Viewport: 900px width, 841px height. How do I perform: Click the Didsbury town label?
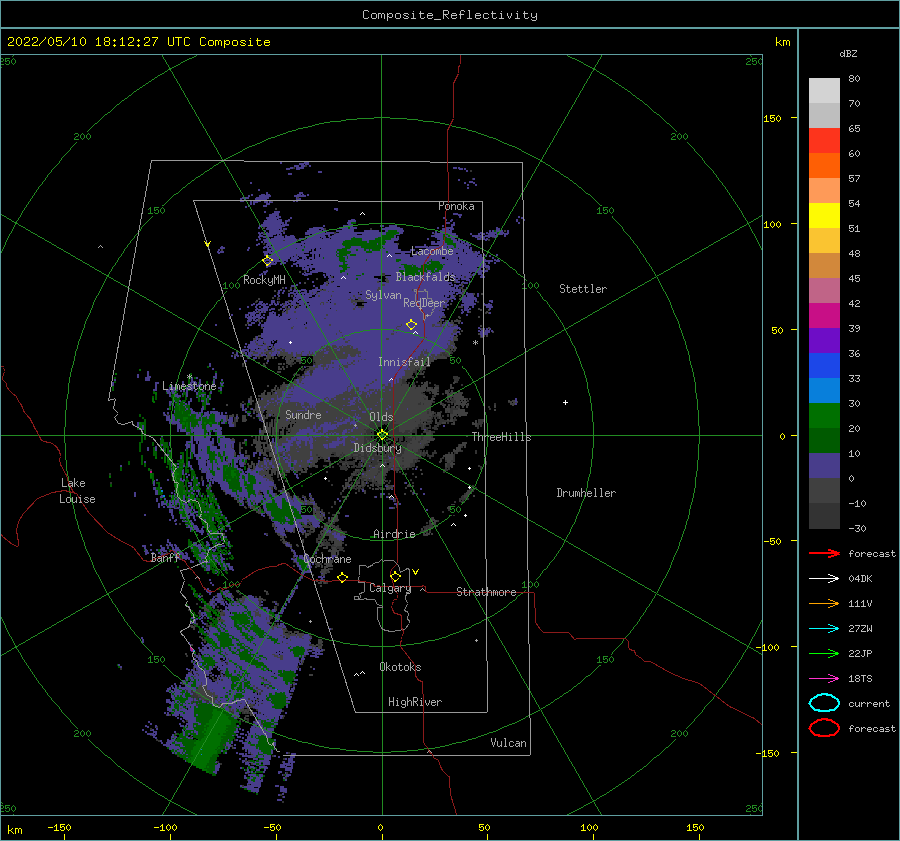pos(378,448)
